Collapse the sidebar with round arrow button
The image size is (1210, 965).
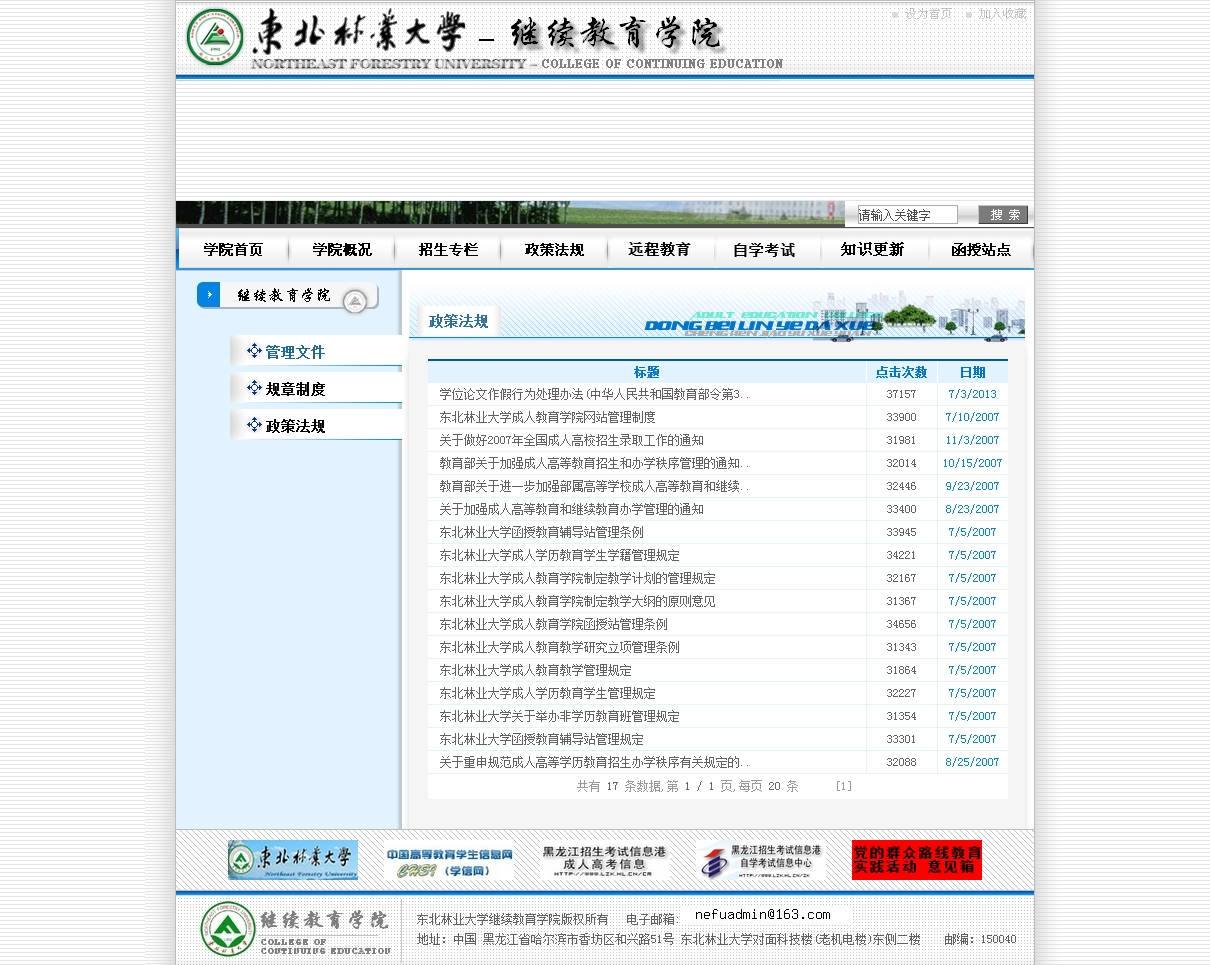pos(355,301)
